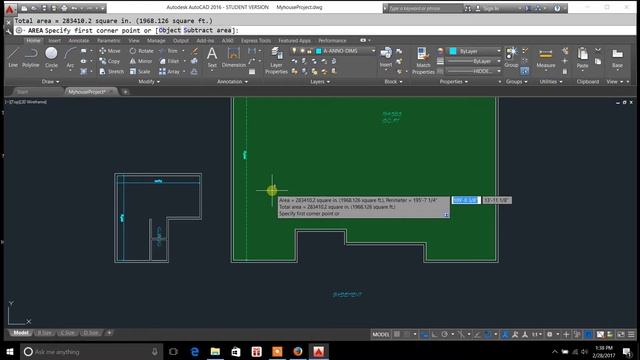Viewport: 640px width, 360px height.
Task: Click the cyan A-ANNO-DIMS layer color swatch
Action: pyautogui.click(x=319, y=51)
